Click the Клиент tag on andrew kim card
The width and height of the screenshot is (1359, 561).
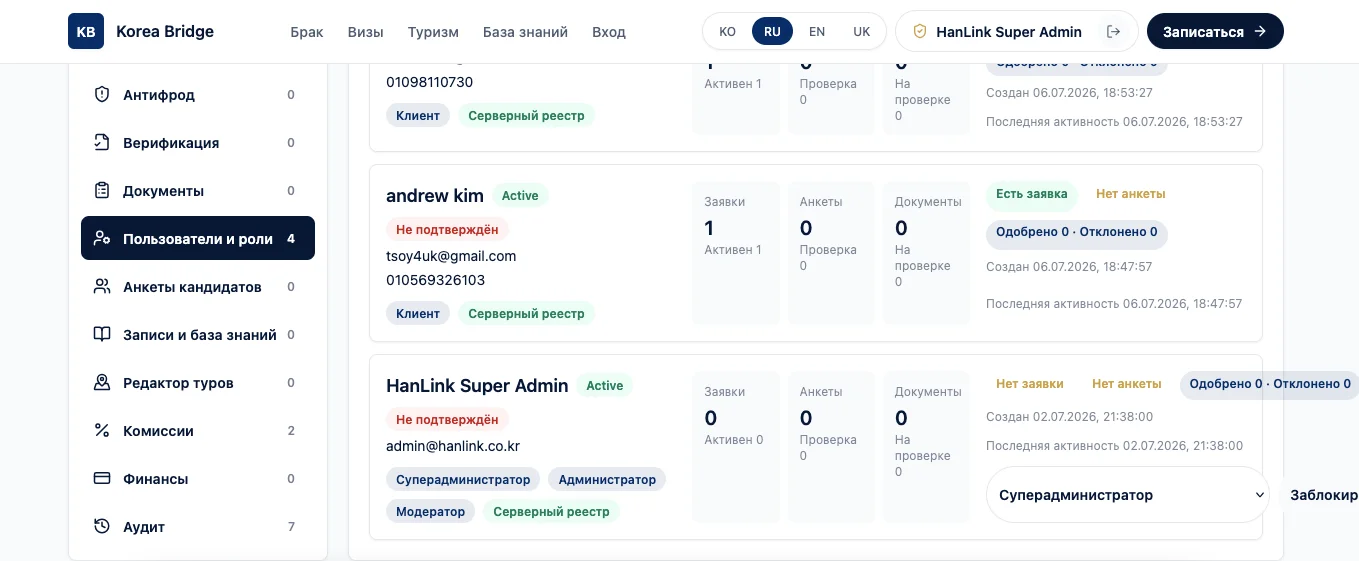click(418, 314)
